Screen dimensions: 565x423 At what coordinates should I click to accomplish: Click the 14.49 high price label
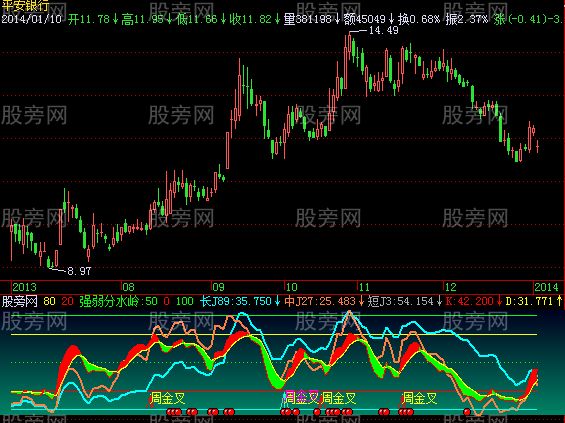click(x=384, y=30)
